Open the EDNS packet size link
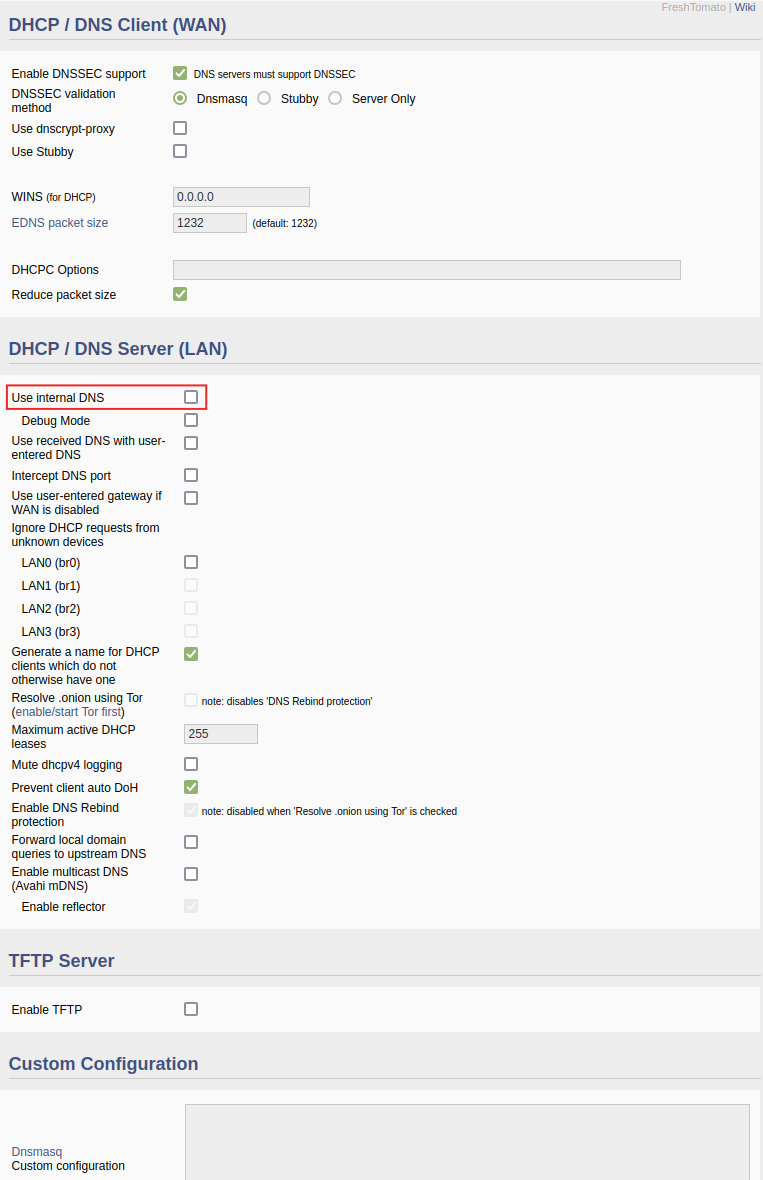This screenshot has height=1180, width=763. click(x=59, y=223)
